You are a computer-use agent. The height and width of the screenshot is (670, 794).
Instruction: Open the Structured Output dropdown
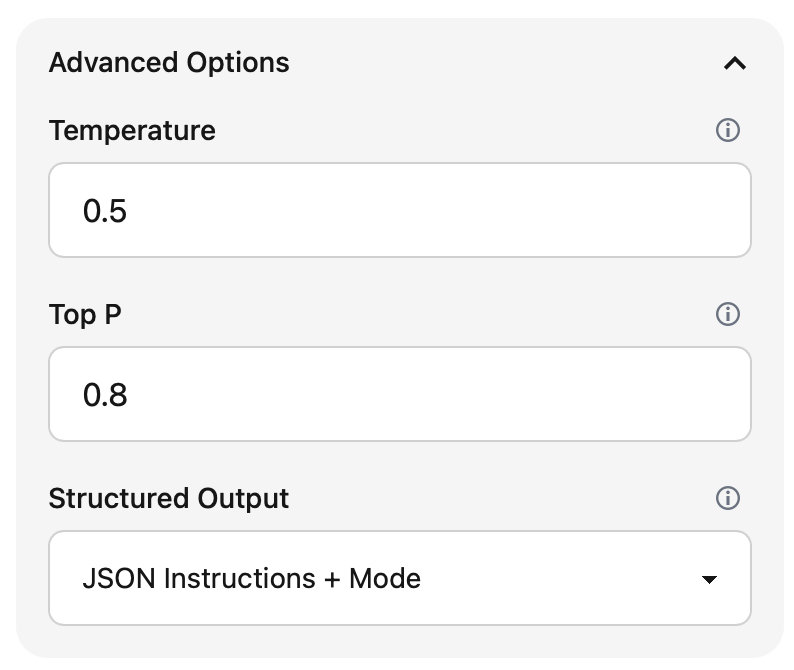point(399,579)
